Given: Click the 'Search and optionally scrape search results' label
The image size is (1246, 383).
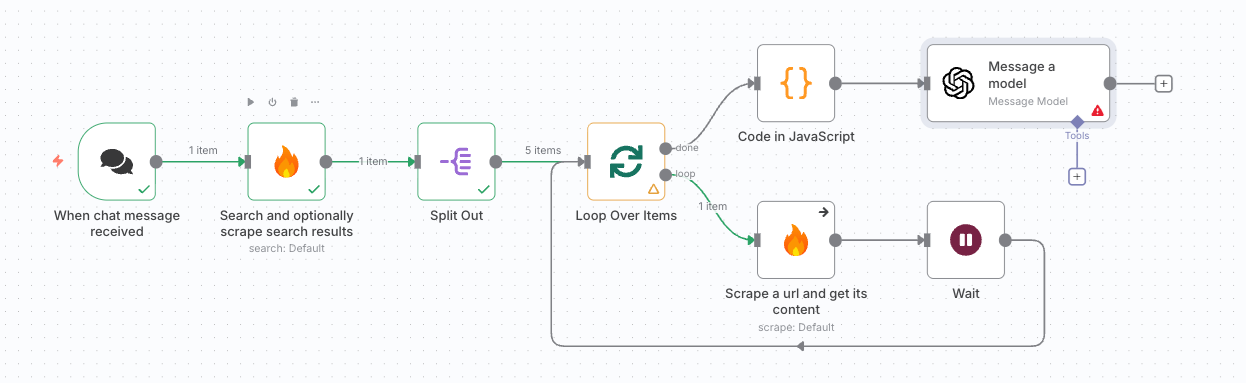Looking at the screenshot, I should (x=287, y=223).
